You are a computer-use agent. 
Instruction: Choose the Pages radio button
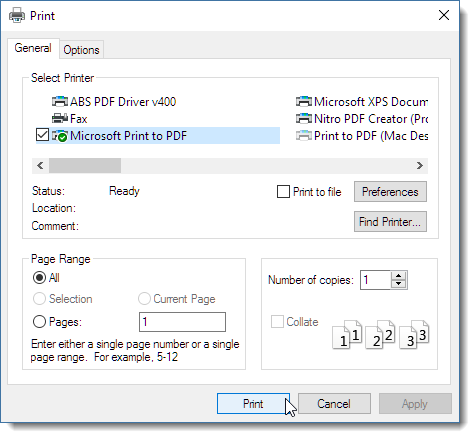(39, 322)
